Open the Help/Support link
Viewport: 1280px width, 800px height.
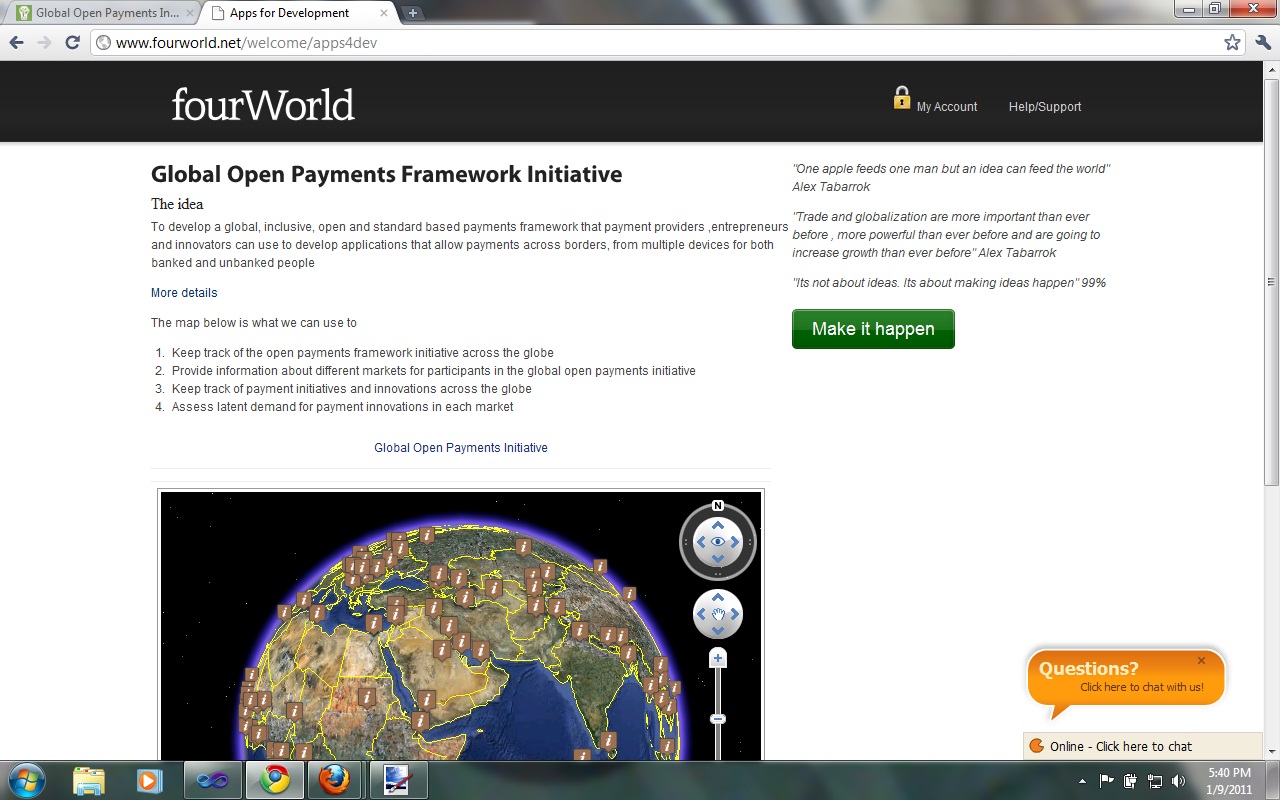click(x=1045, y=107)
